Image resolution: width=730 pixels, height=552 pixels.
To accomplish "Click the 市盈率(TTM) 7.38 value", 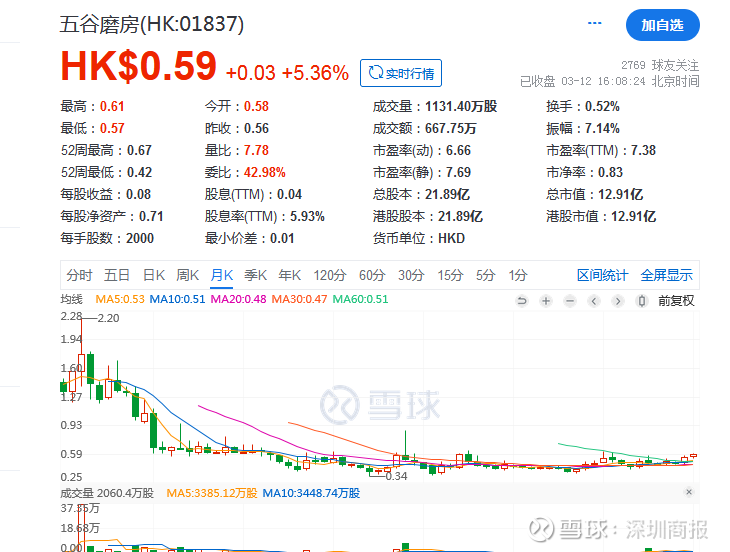I will (x=643, y=150).
